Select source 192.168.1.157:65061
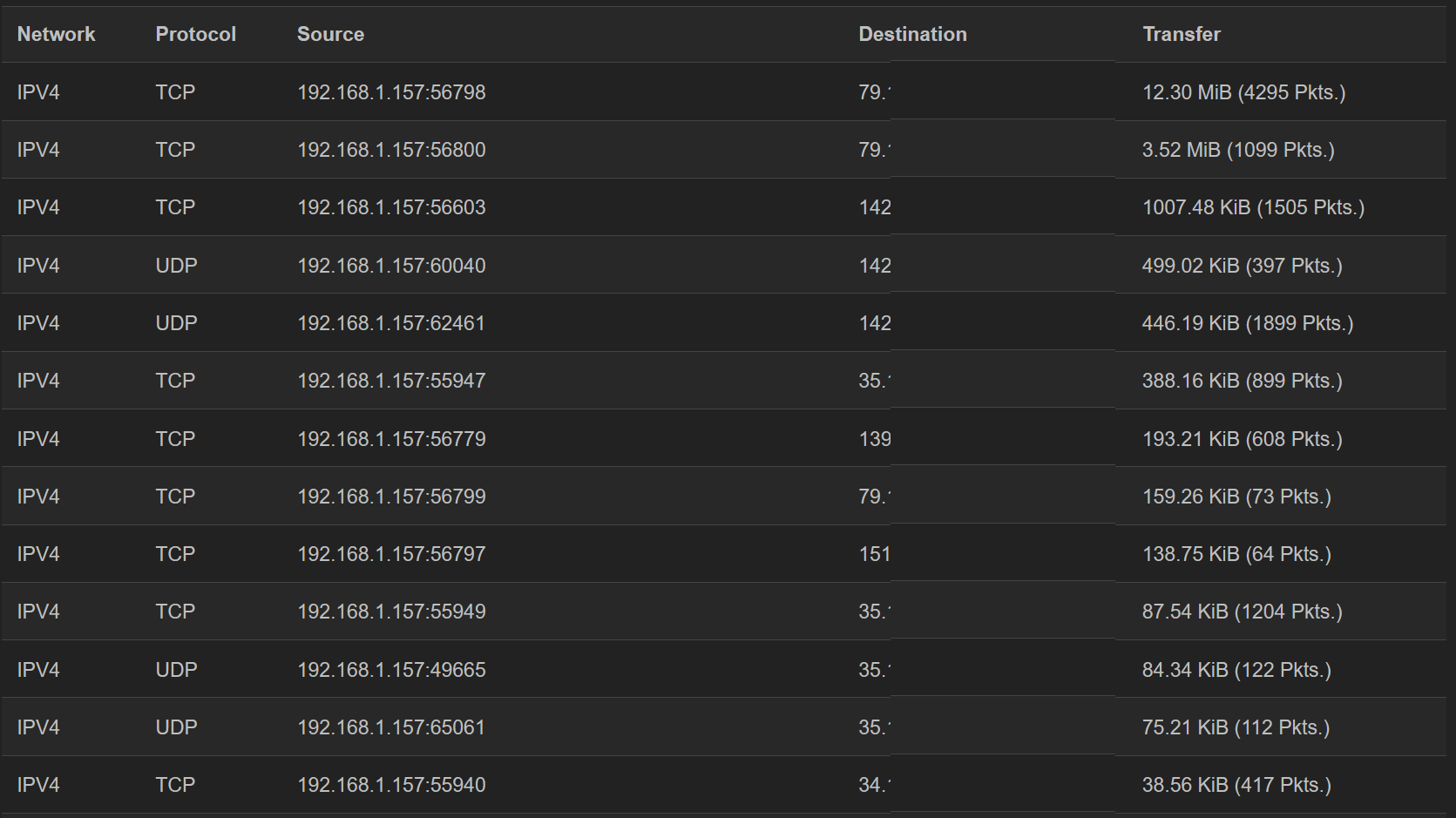This screenshot has width=1456, height=818. tap(391, 727)
